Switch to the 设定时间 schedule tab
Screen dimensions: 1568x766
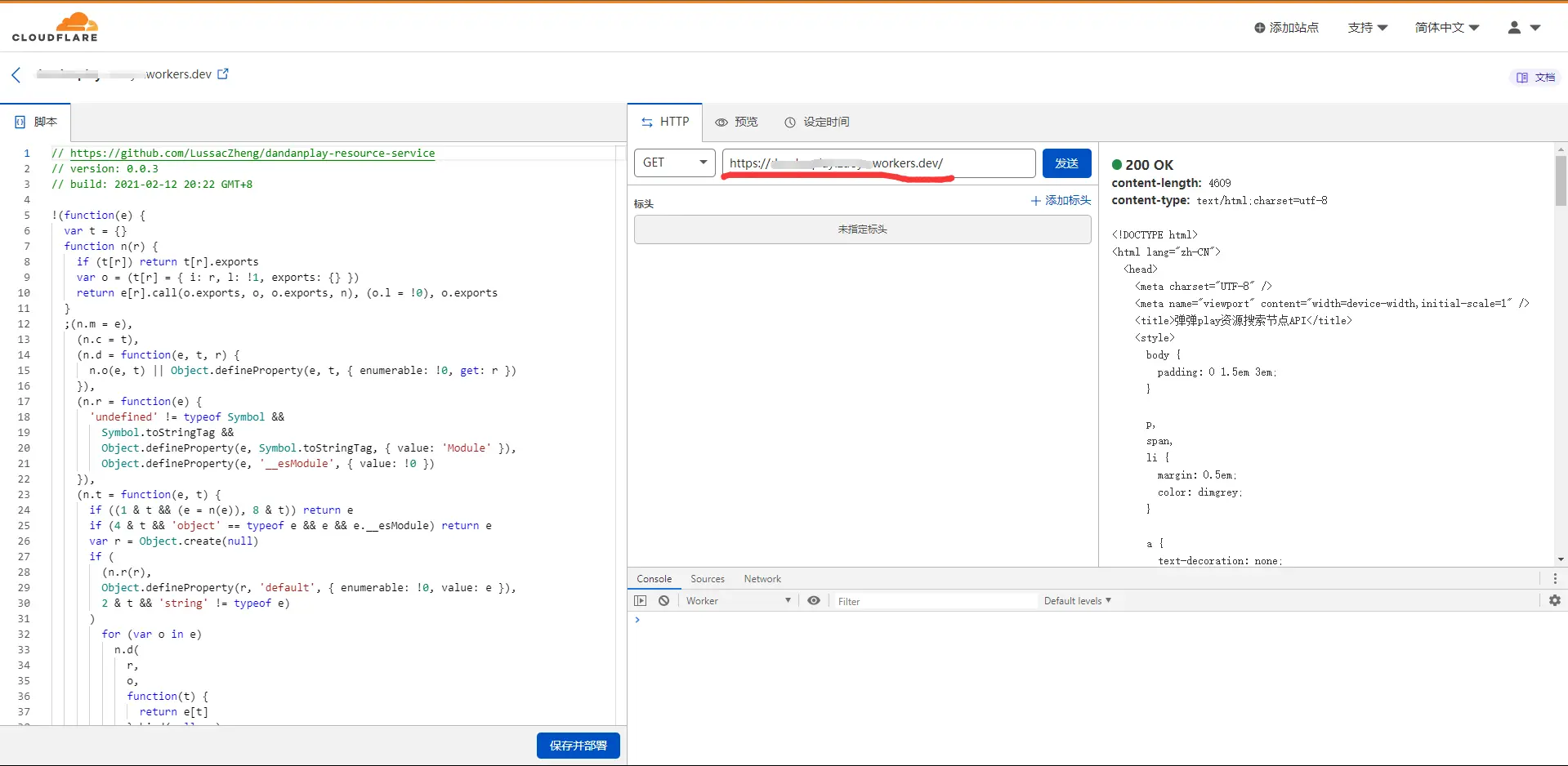click(816, 122)
